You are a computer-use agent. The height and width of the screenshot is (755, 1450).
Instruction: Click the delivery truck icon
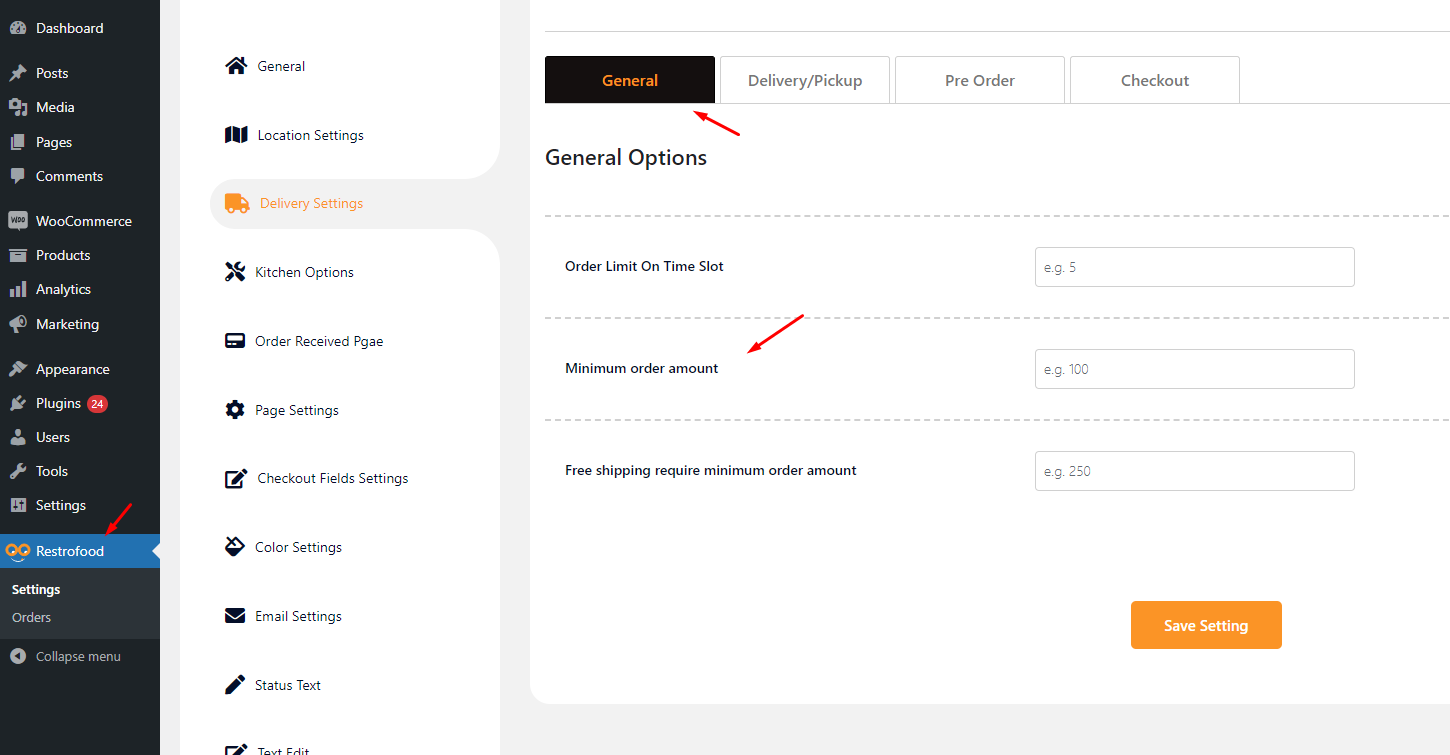point(237,203)
